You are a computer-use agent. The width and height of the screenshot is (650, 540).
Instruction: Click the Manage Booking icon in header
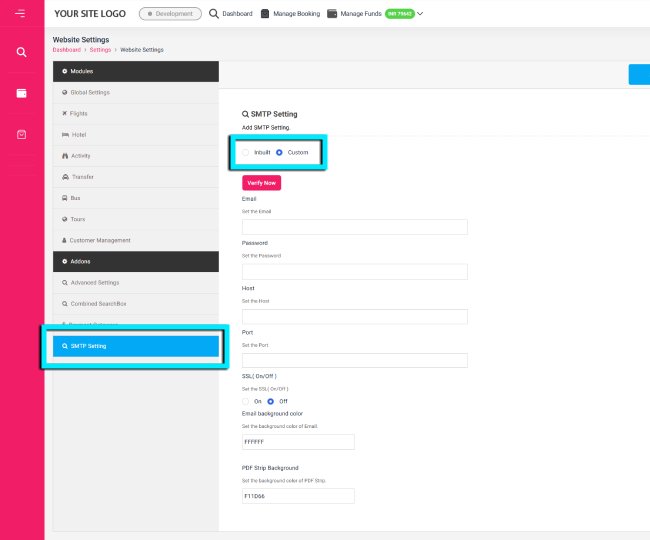point(265,14)
